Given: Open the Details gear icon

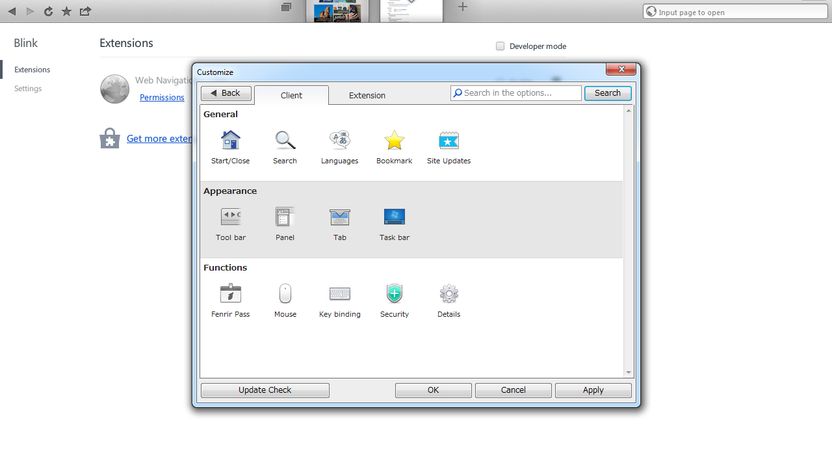Looking at the screenshot, I should (x=449, y=293).
